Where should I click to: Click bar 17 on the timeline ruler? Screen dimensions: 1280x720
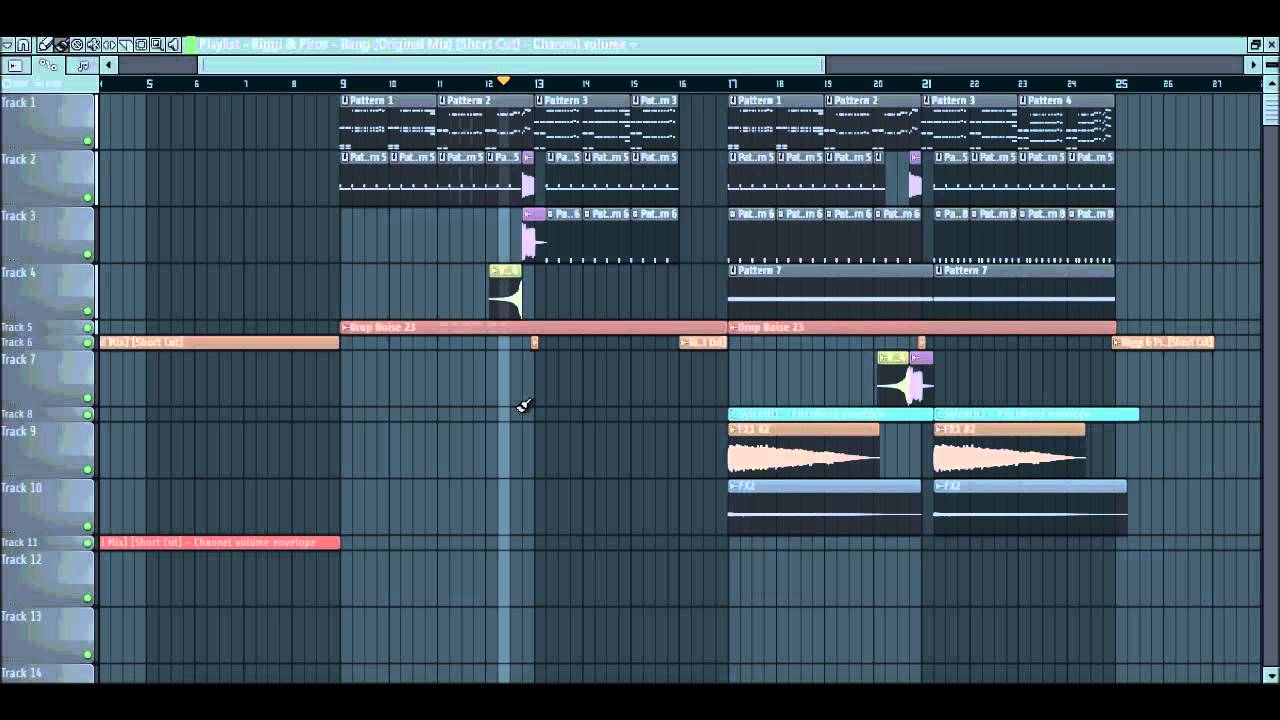(733, 84)
